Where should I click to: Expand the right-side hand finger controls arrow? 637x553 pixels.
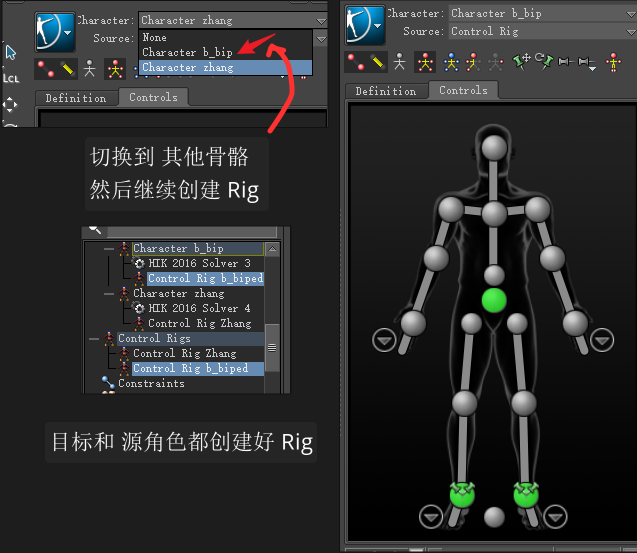[601, 340]
